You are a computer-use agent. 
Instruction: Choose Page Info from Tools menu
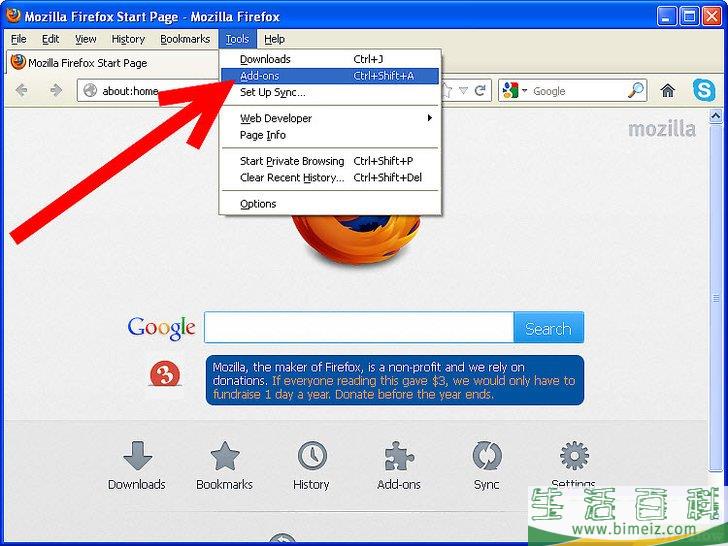331,135
